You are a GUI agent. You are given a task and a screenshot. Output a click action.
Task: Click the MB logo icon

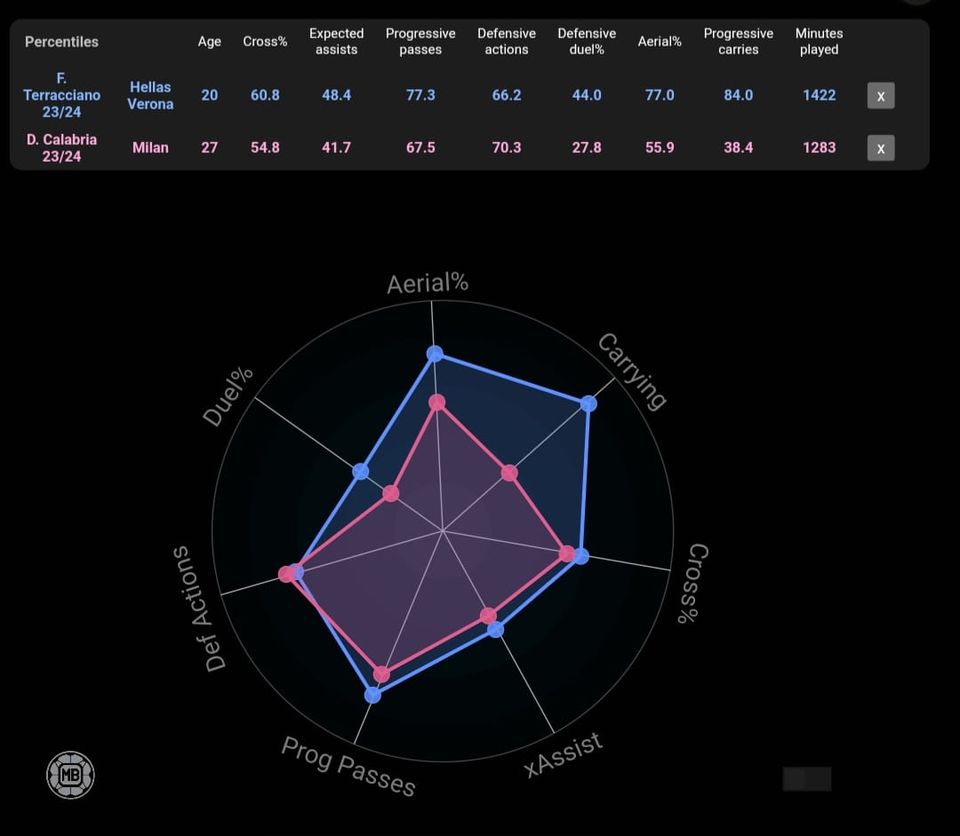(x=70, y=775)
